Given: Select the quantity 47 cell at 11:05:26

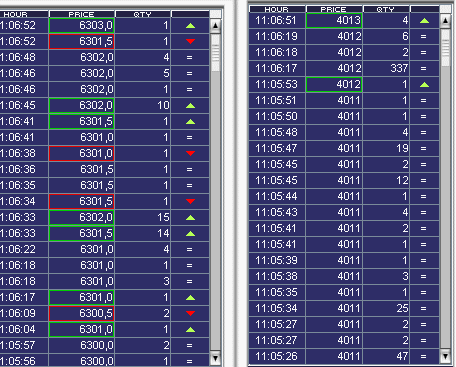Looking at the screenshot, I should [x=386, y=357].
